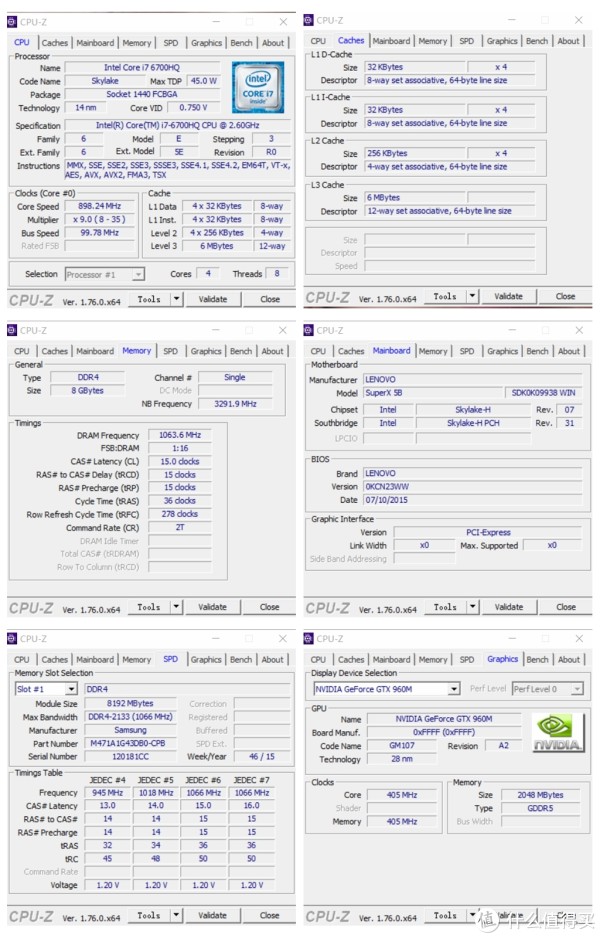Click the CPU-Z title icon in the Graphics tab window

pos(309,639)
